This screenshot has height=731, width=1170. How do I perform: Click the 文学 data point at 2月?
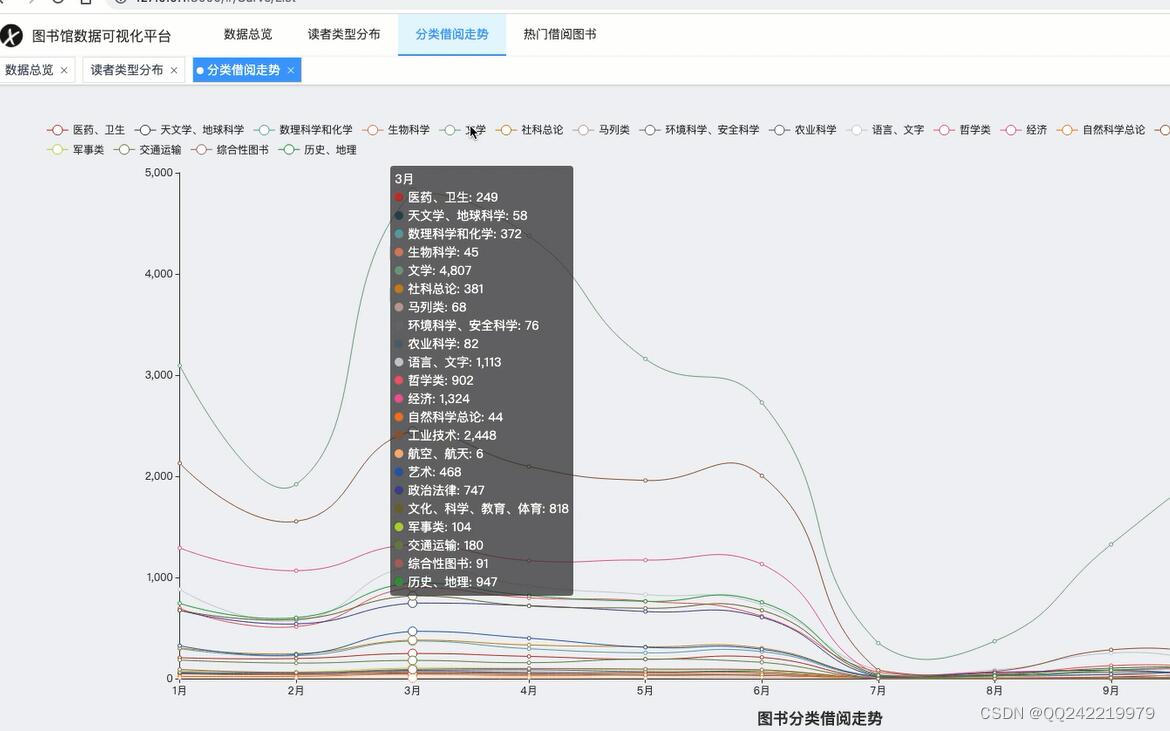tap(296, 484)
